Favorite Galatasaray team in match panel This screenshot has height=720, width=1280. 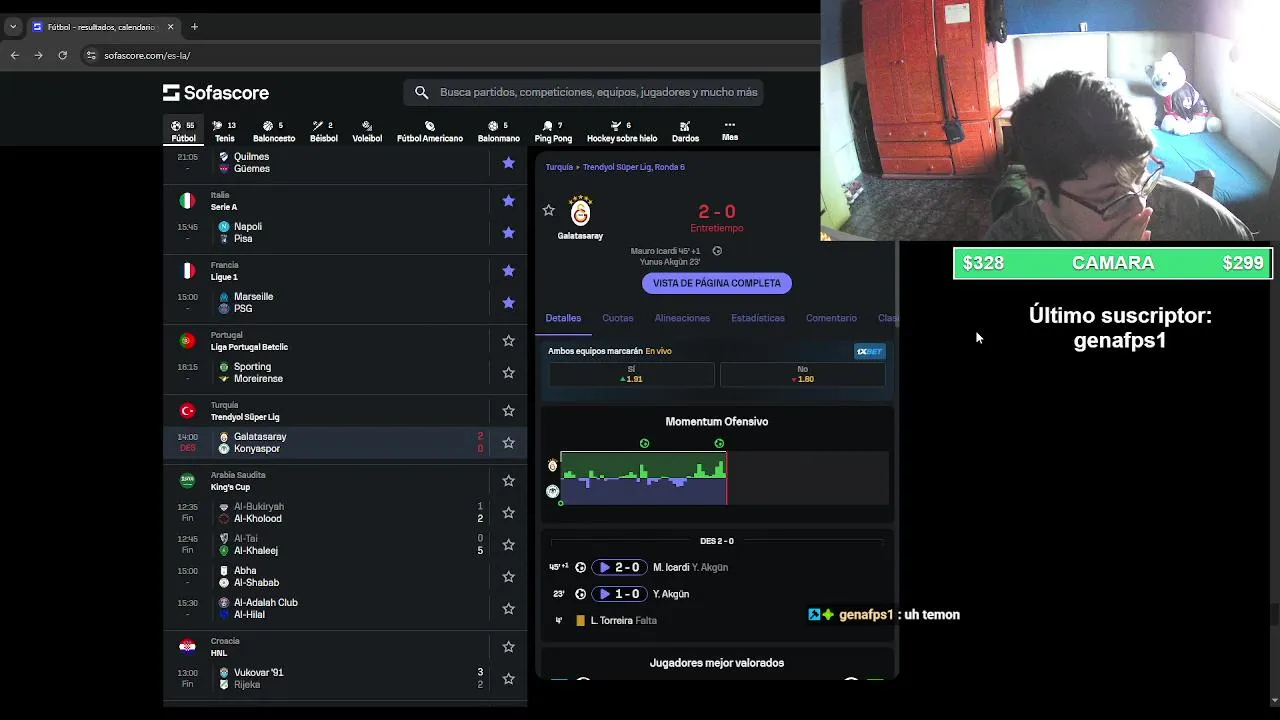548,210
